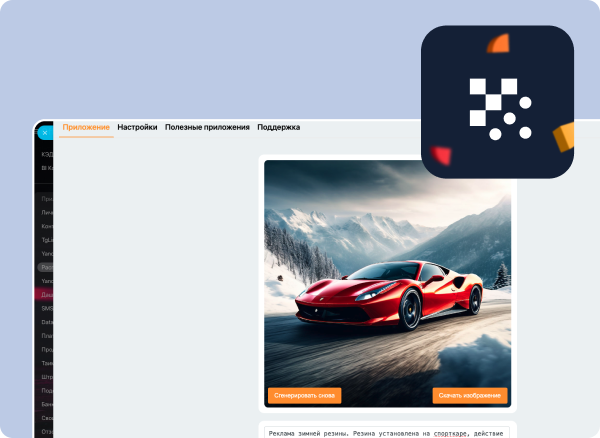Open the Приложение tab
This screenshot has width=600, height=438.
tap(86, 128)
